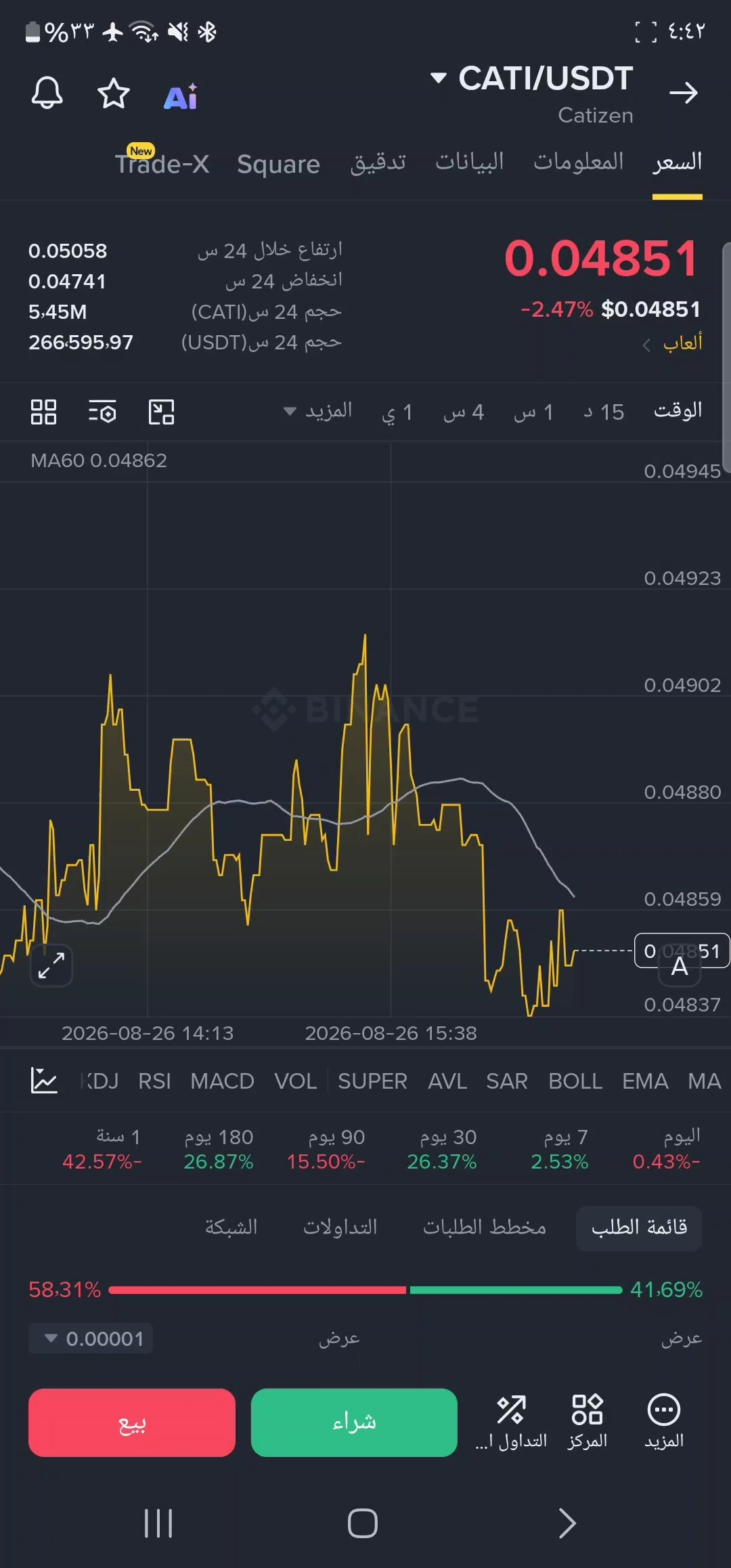The image size is (731, 1568).
Task: Tap the 90 يوم performance -15.50%
Action: pos(326,1149)
